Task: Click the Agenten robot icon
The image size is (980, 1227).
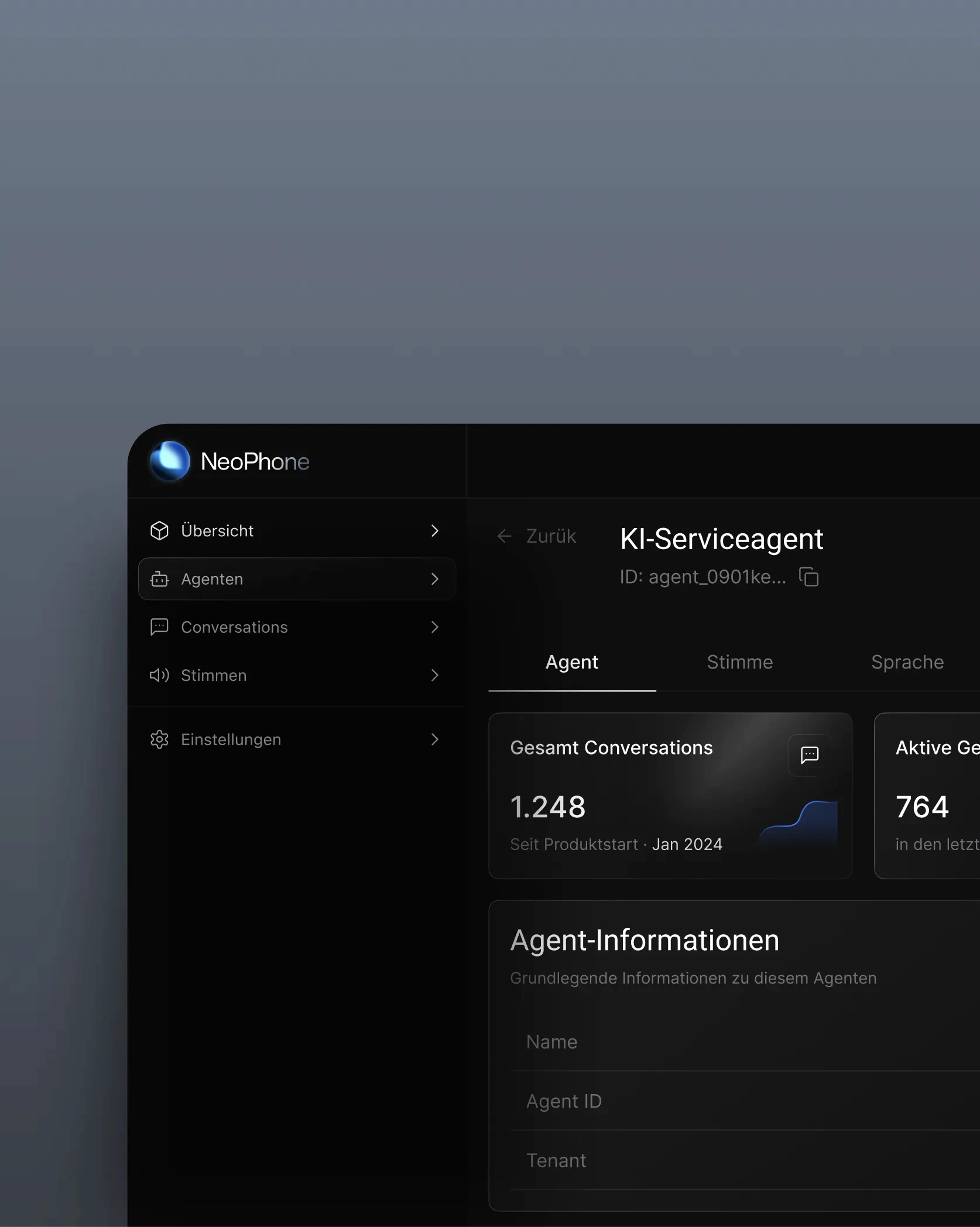Action: [159, 579]
